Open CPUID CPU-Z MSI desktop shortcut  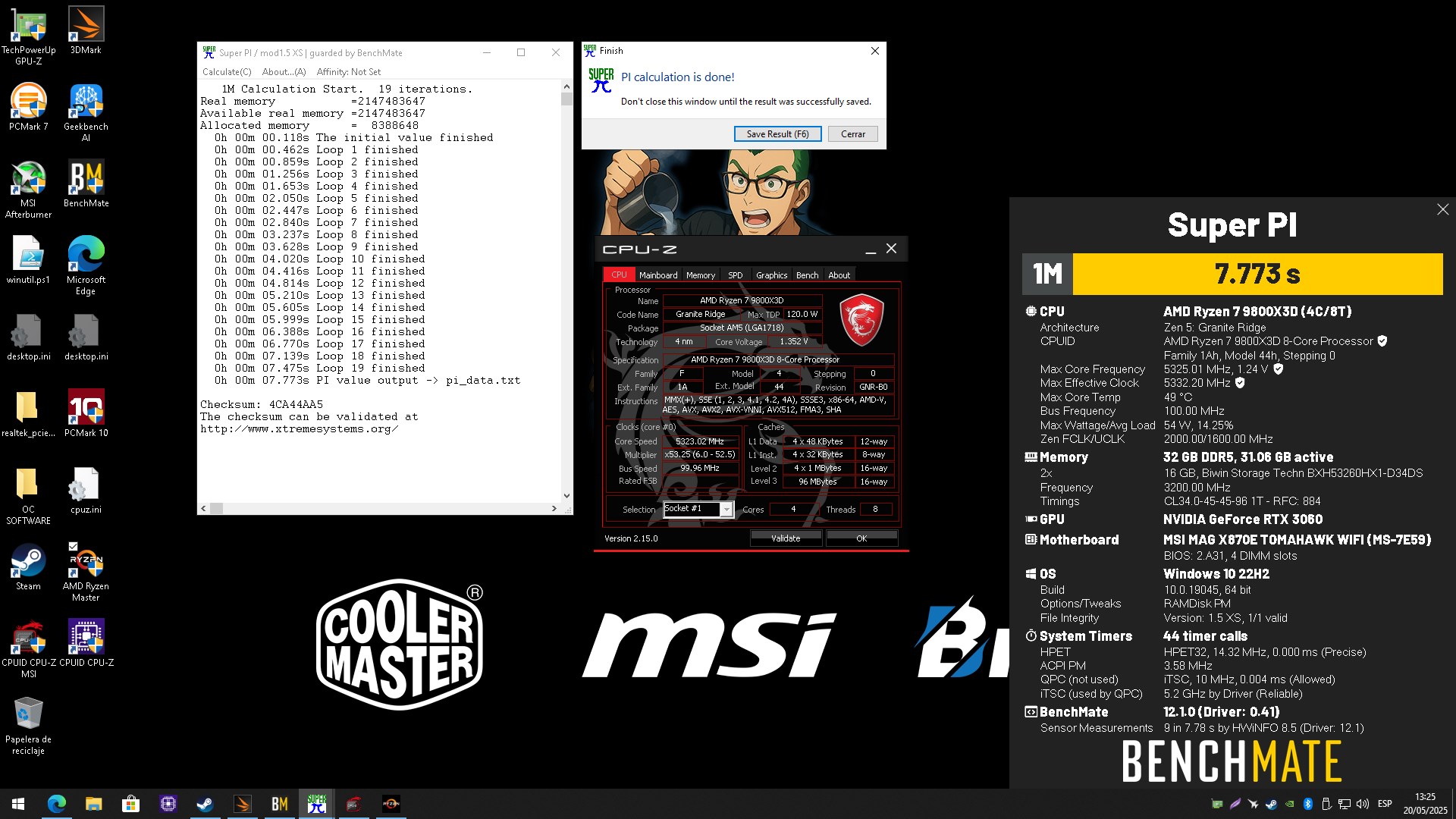[28, 648]
